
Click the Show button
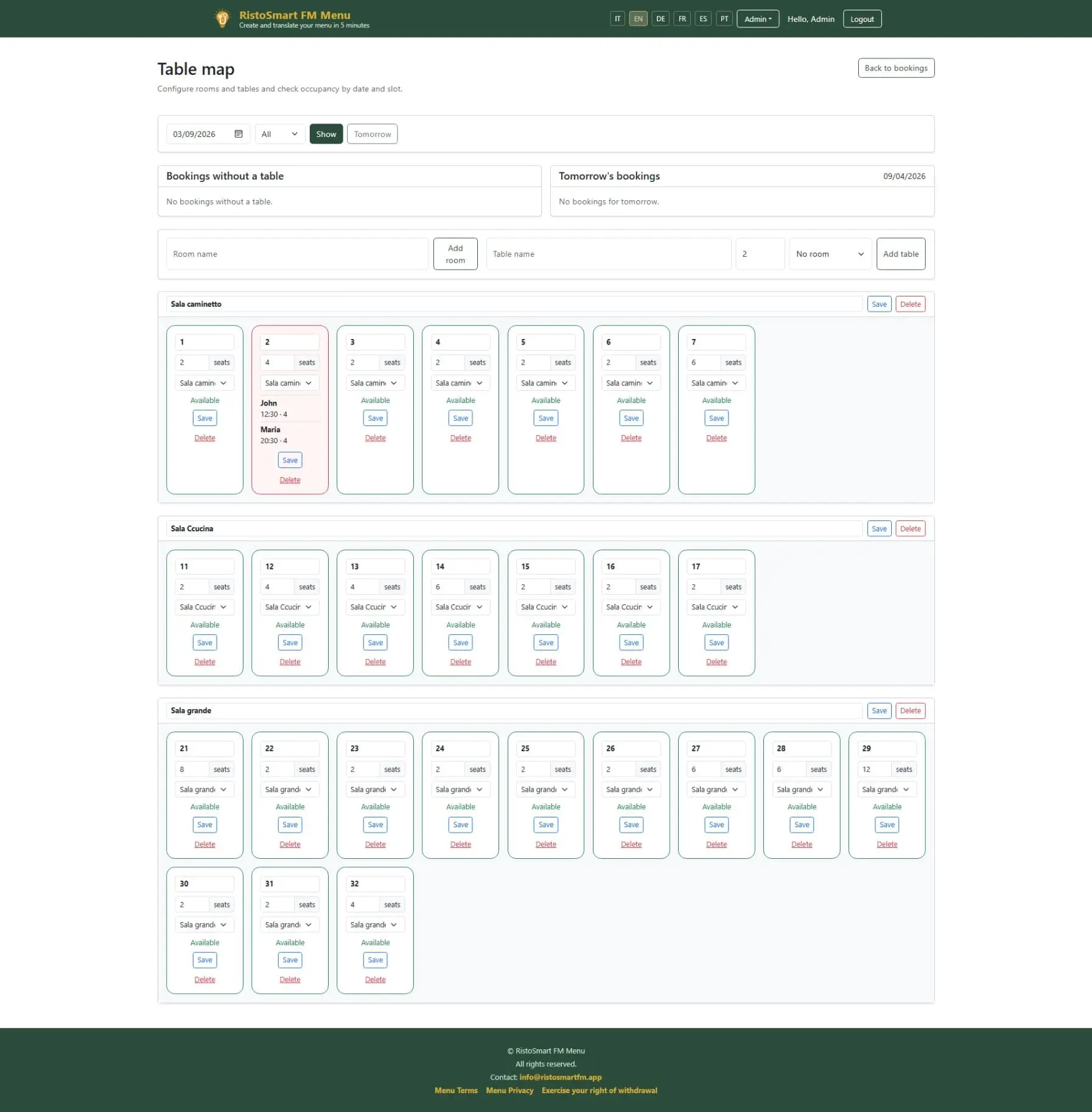(326, 134)
